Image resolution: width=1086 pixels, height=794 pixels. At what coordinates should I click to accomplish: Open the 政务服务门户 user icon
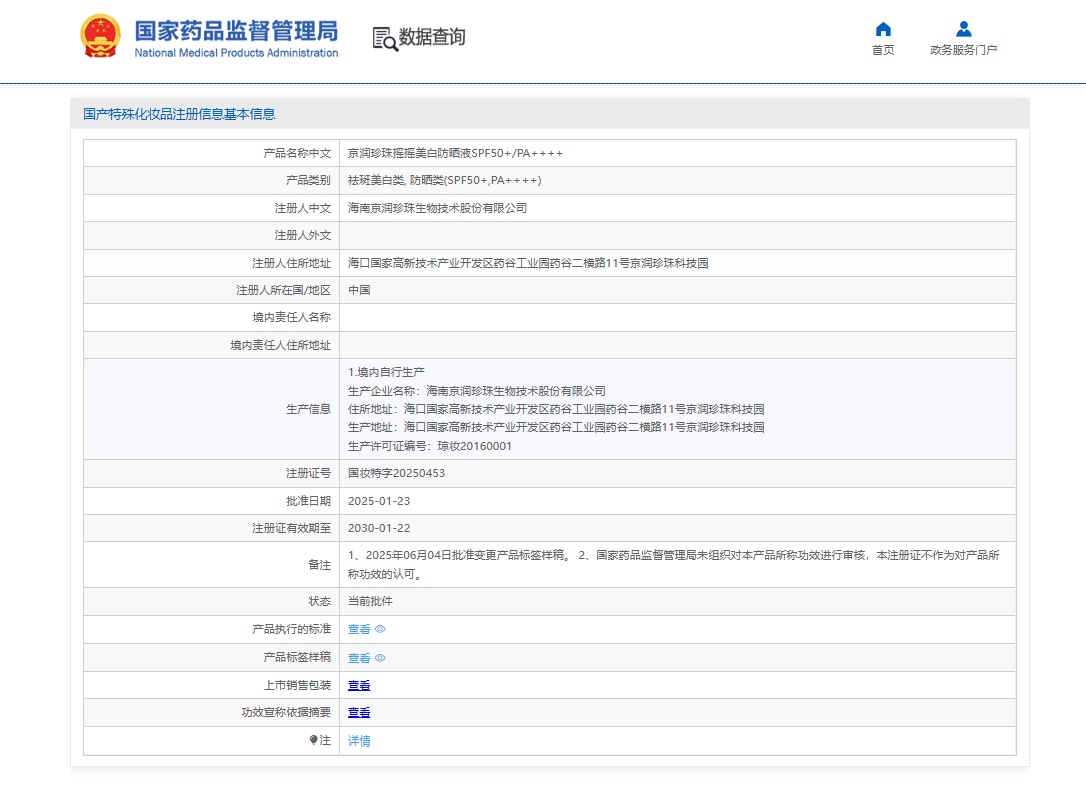point(963,29)
